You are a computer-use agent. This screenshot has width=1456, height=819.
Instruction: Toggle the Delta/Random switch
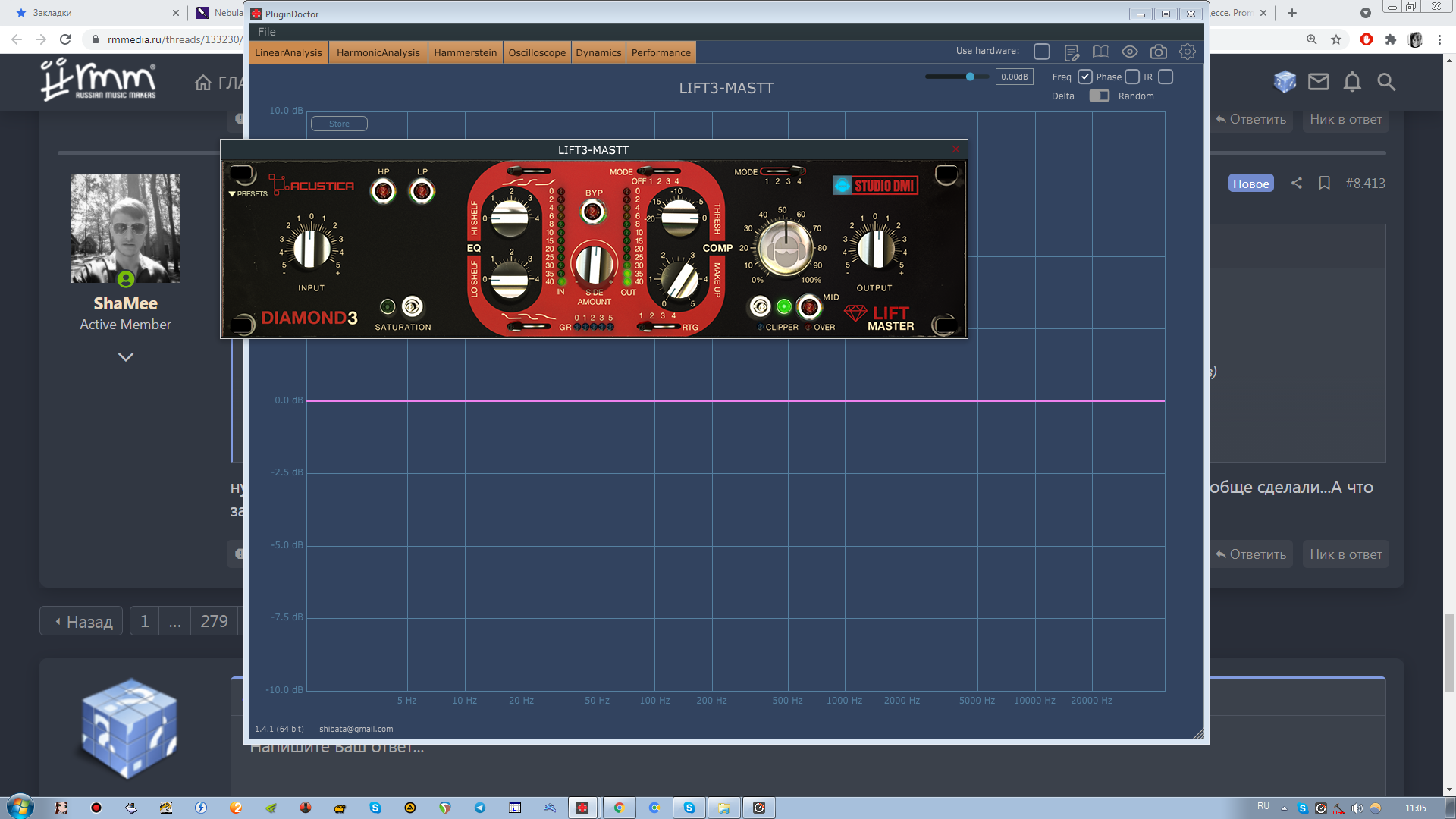click(x=1099, y=96)
